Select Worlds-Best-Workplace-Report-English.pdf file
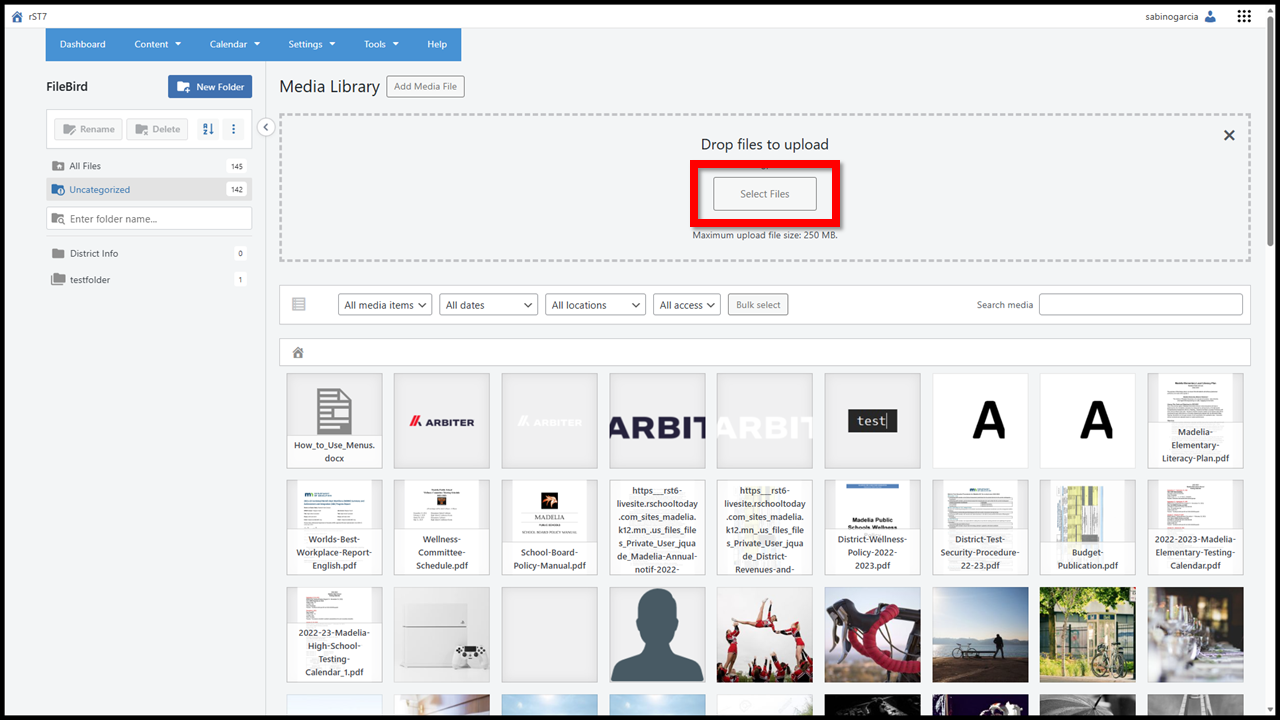 (334, 528)
